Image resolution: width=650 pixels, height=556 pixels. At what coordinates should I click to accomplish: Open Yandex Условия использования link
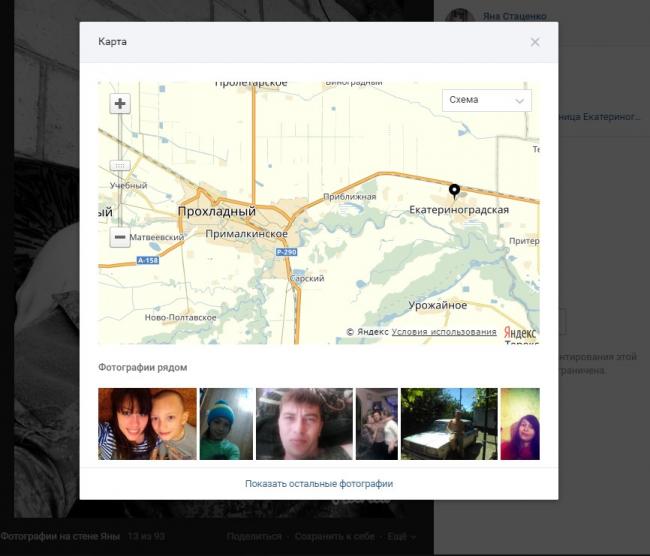pos(444,332)
